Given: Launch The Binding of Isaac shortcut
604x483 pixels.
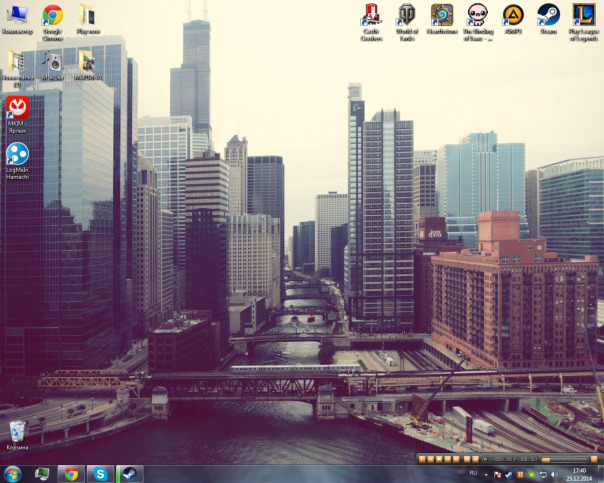Looking at the screenshot, I should [x=477, y=16].
